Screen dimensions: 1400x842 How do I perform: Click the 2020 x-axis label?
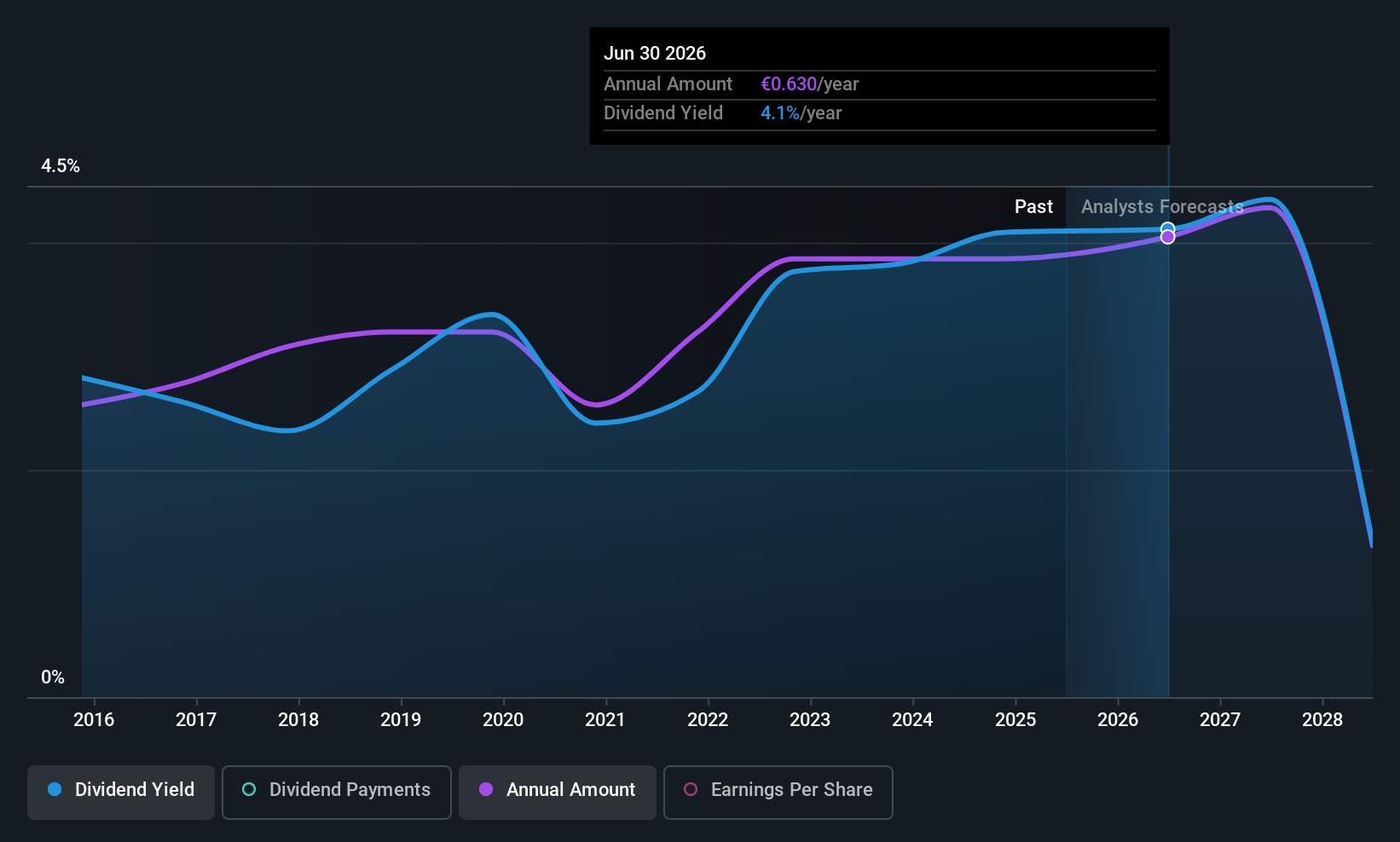click(503, 720)
